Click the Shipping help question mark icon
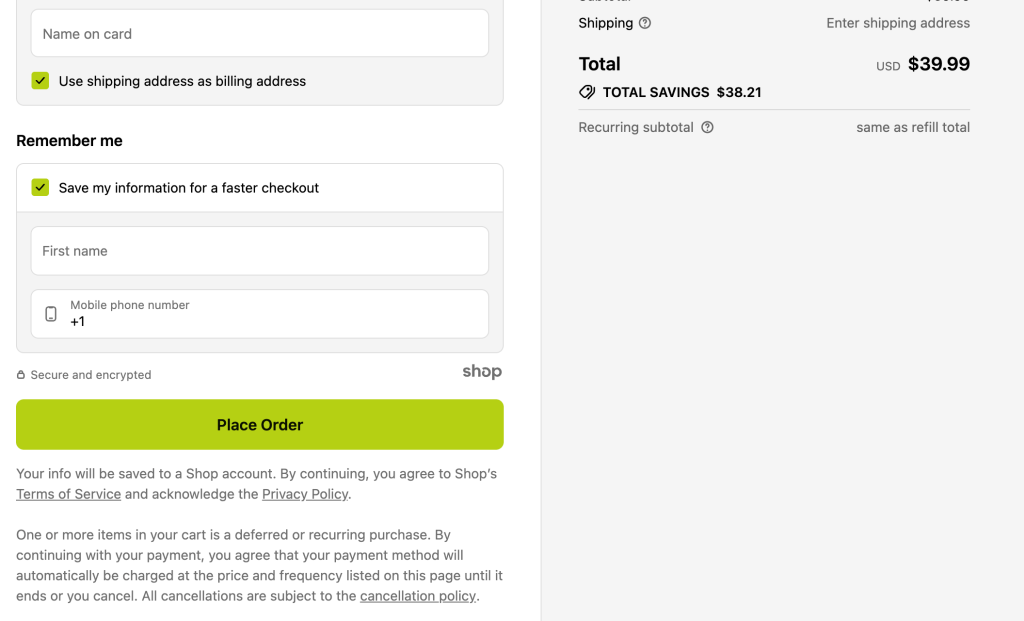This screenshot has width=1024, height=621. 645,23
